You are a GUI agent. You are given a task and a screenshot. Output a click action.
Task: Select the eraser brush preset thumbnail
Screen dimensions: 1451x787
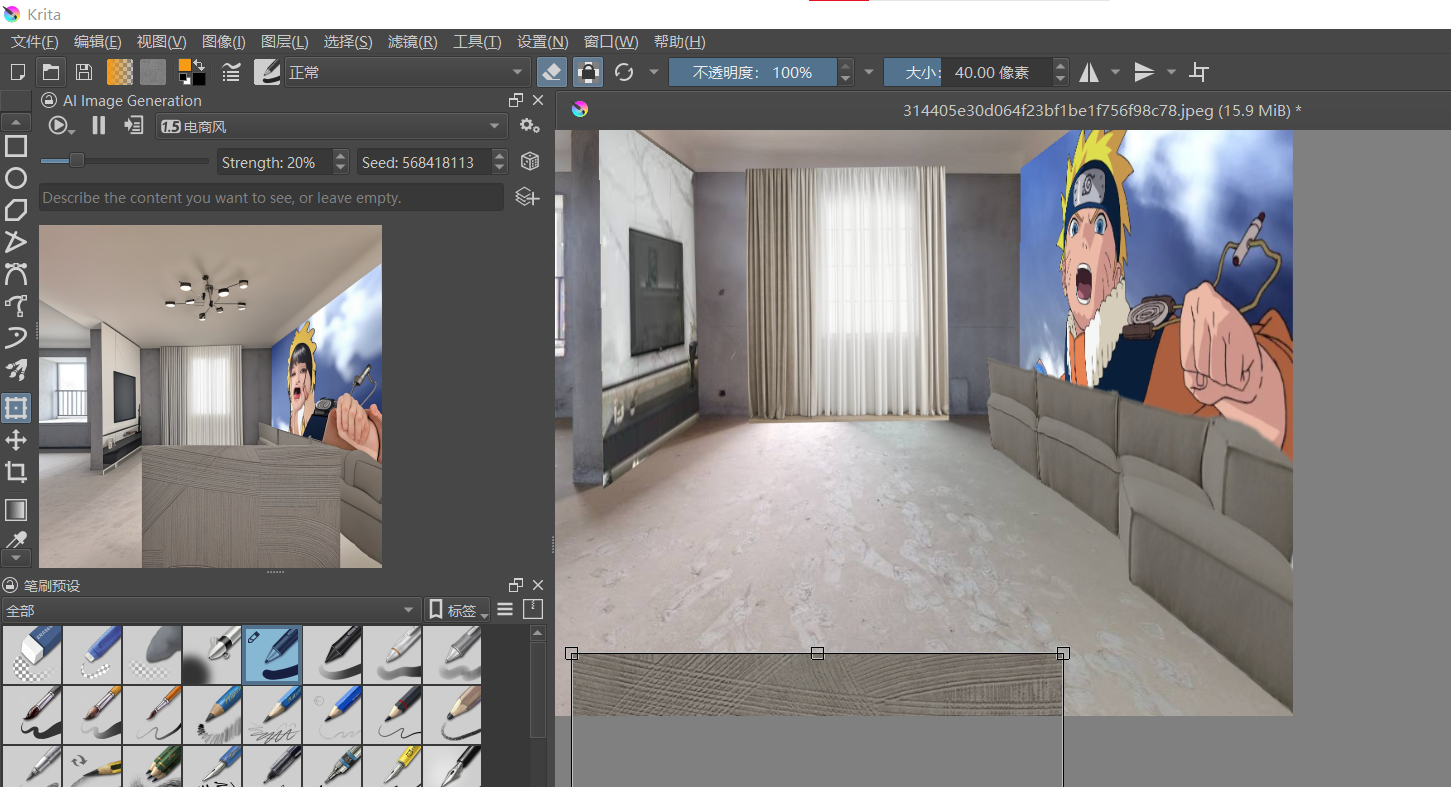pyautogui.click(x=32, y=655)
